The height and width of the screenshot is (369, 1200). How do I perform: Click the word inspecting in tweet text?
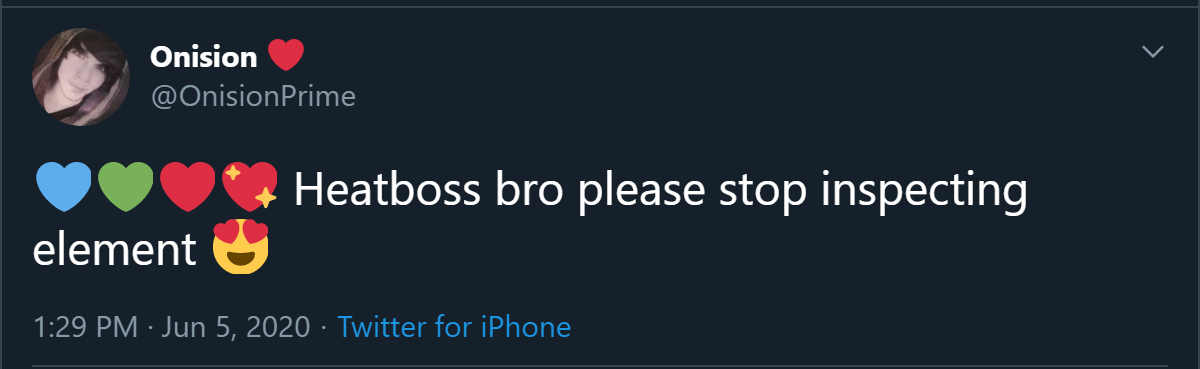tap(925, 193)
